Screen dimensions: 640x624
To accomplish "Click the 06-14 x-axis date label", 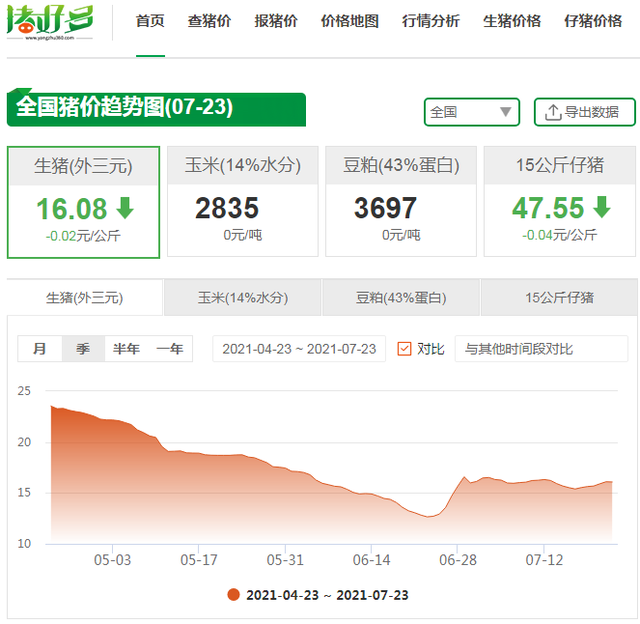I will 371,560.
